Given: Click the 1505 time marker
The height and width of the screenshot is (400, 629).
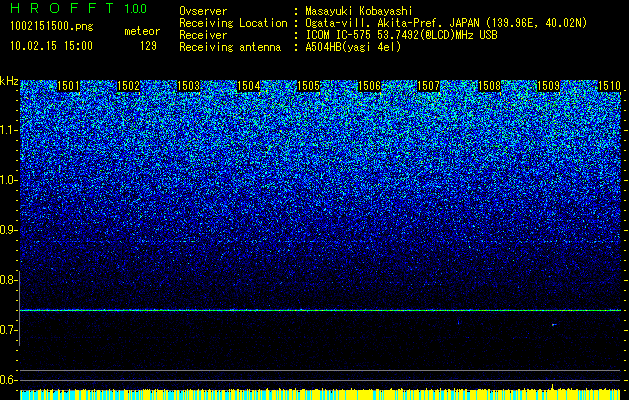Looking at the screenshot, I should [308, 86].
